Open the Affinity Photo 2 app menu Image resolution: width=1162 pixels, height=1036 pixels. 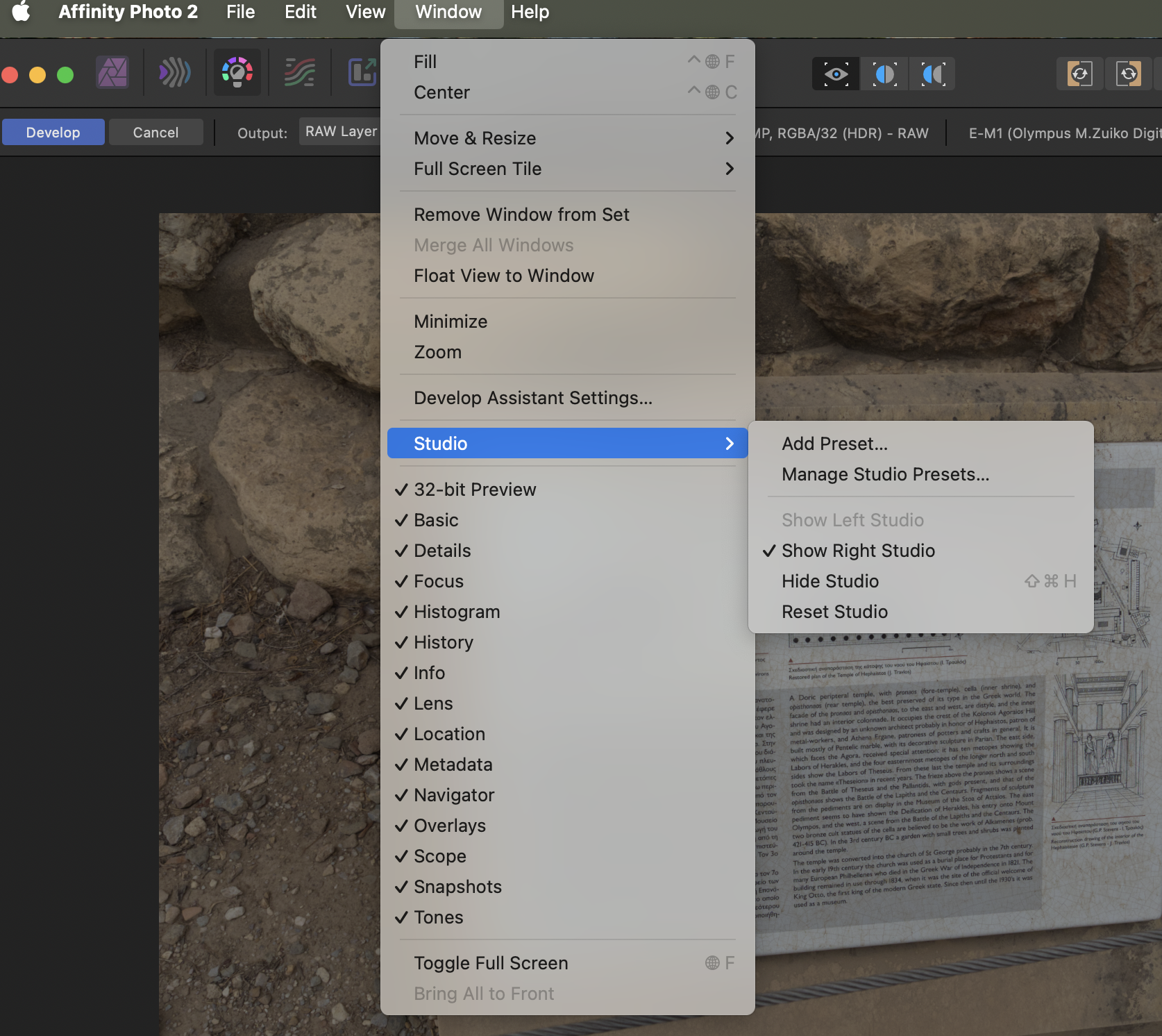[x=128, y=12]
